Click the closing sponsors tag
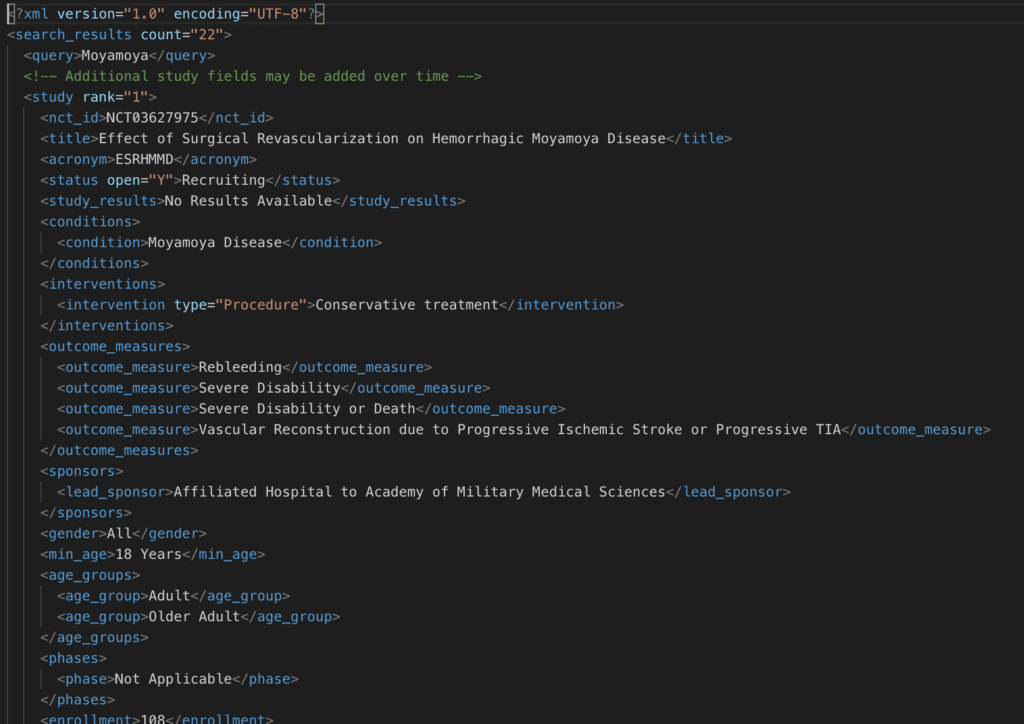The width and height of the screenshot is (1024, 724). (86, 513)
